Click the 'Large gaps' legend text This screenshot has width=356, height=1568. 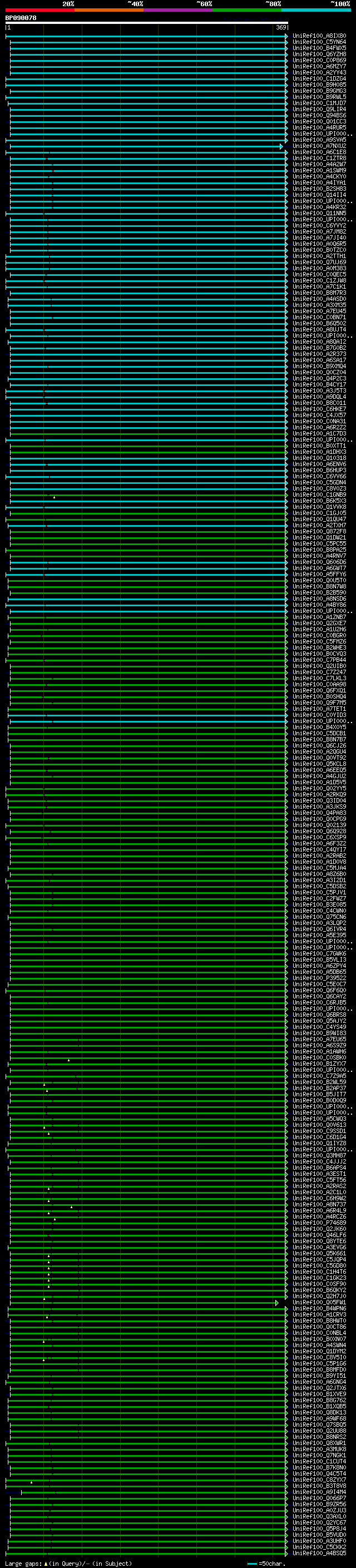(x=24, y=1563)
